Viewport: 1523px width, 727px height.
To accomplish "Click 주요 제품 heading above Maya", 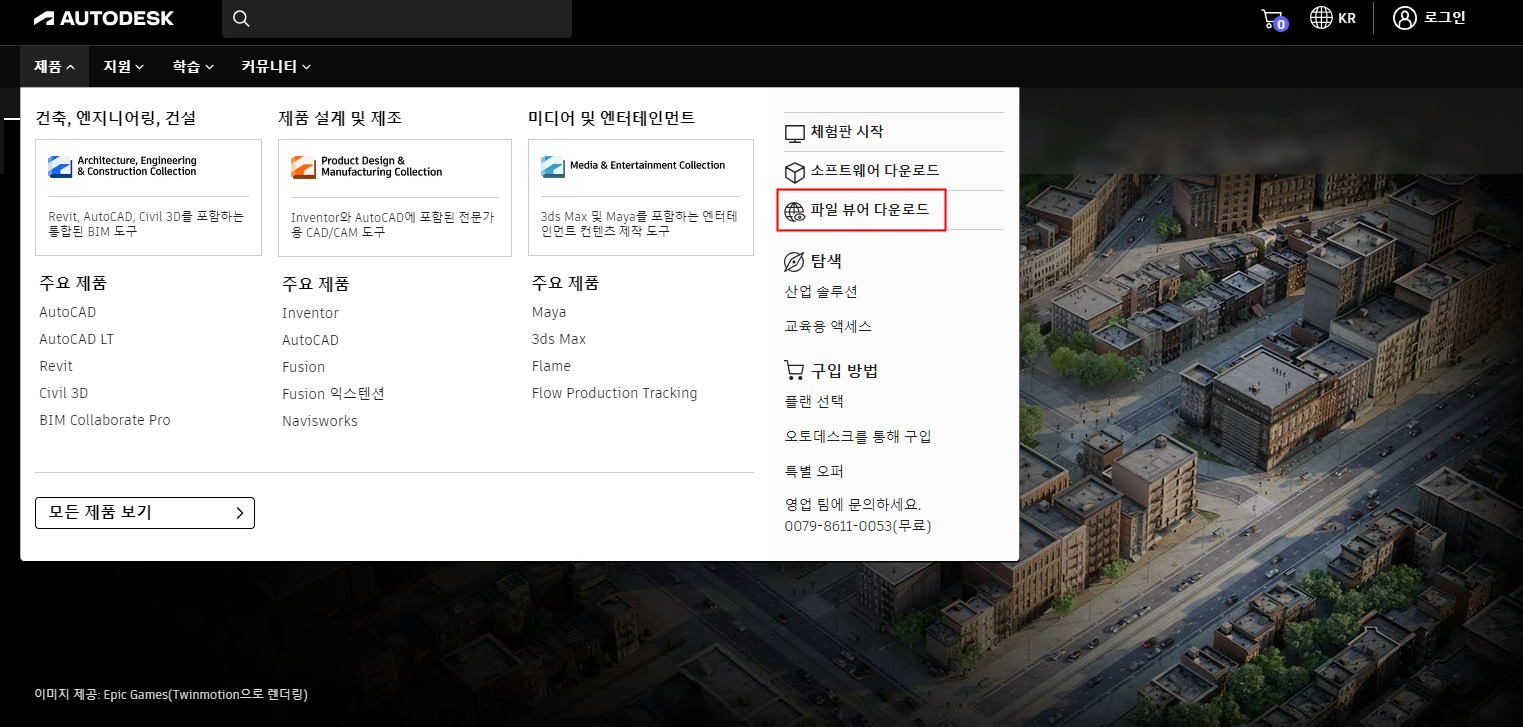I will [x=565, y=283].
